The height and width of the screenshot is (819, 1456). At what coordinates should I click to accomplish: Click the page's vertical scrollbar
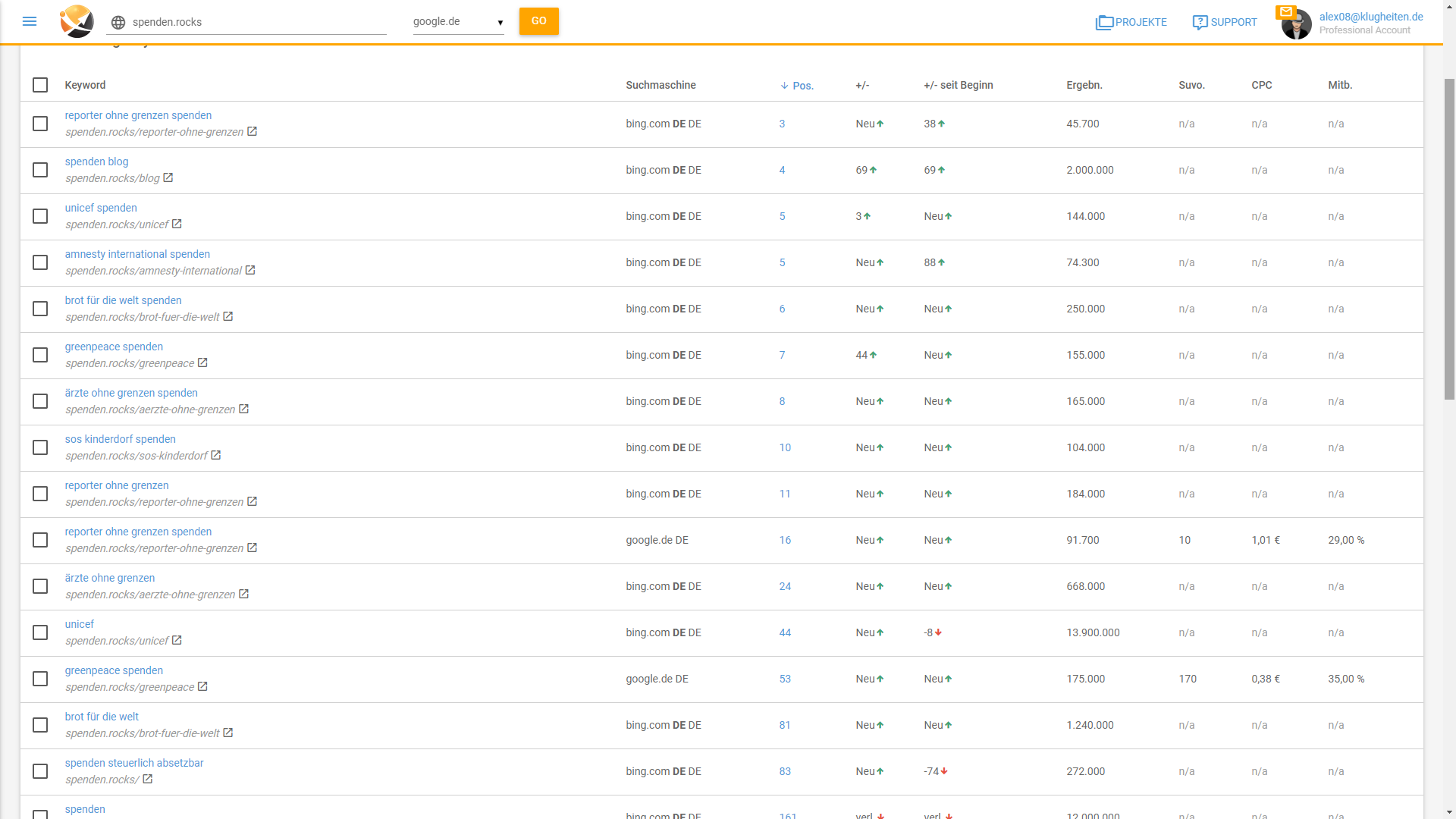1449,238
